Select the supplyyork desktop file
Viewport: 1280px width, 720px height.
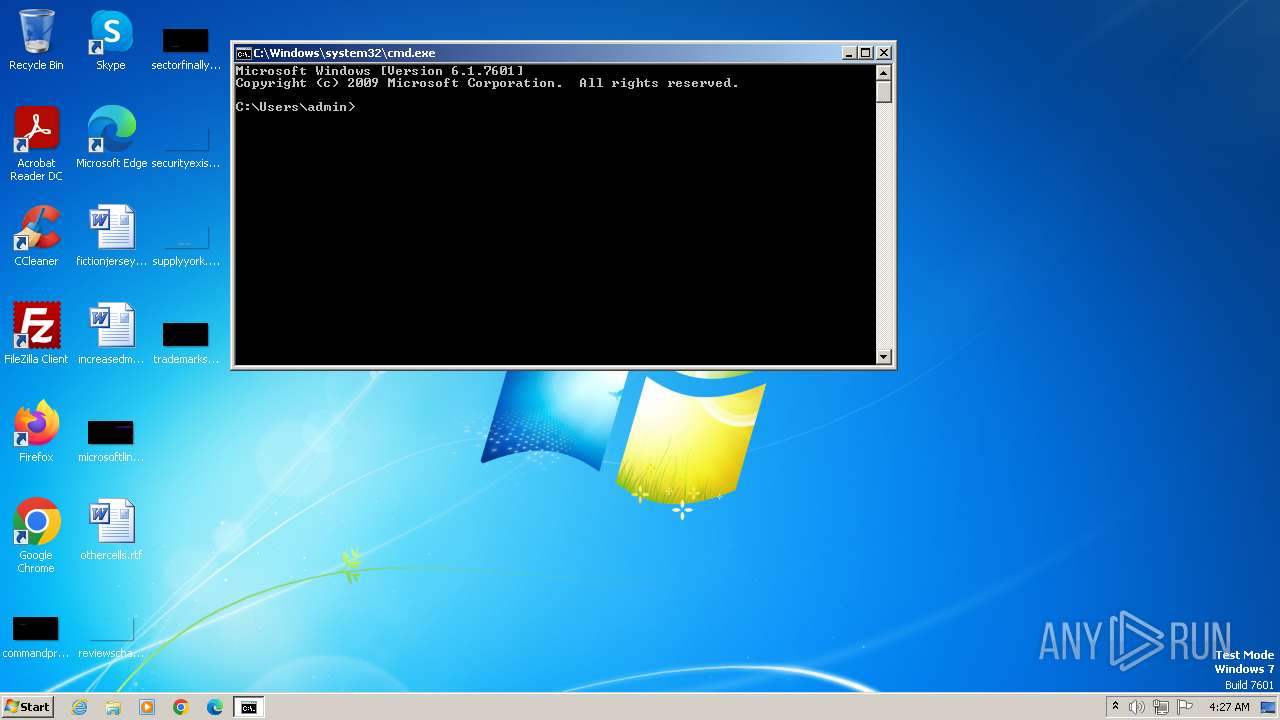coord(185,244)
